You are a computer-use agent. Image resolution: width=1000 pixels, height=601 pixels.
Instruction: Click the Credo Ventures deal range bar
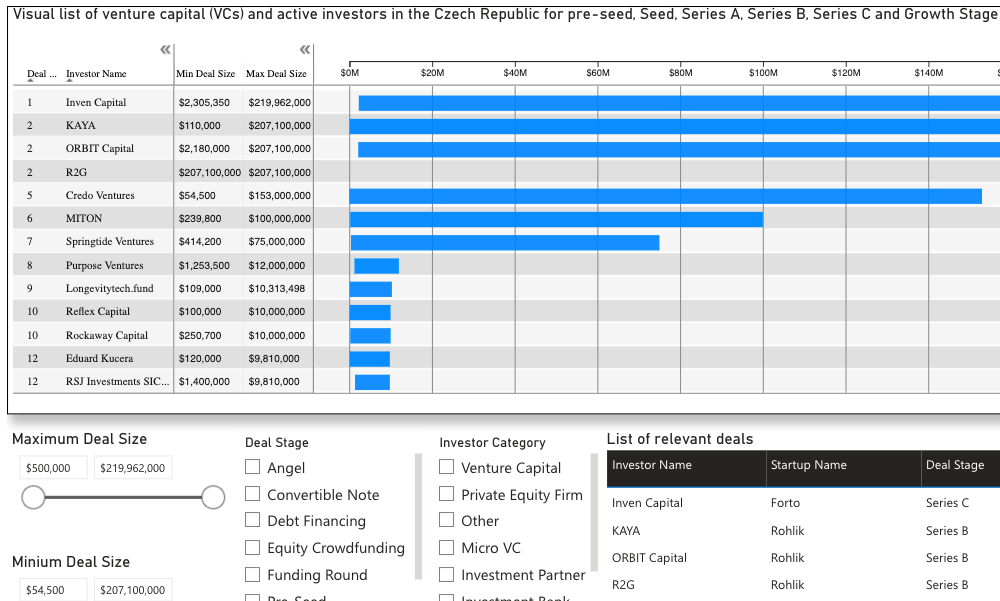[x=666, y=196]
